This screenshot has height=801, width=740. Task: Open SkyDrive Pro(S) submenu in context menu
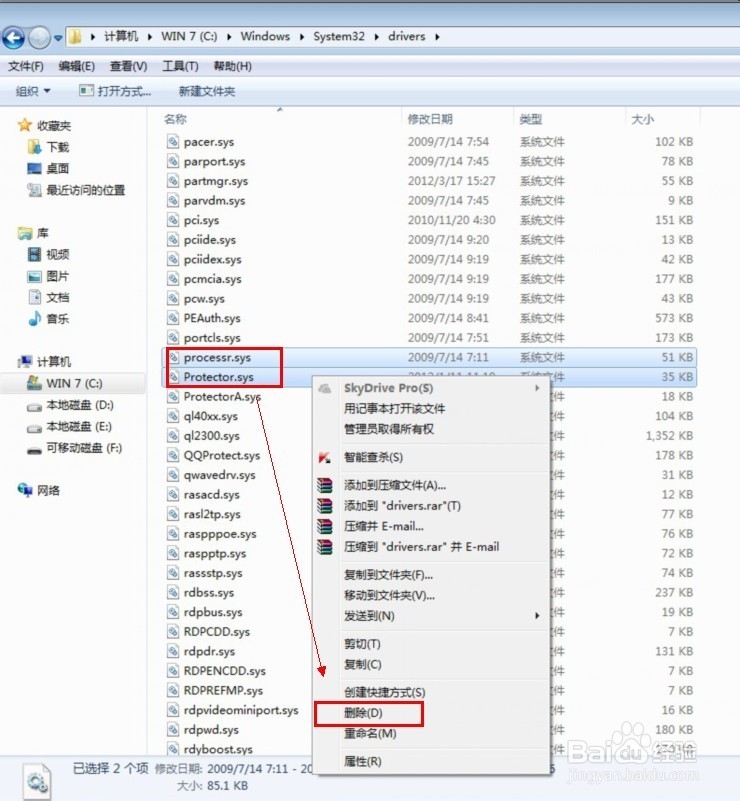pyautogui.click(x=432, y=388)
